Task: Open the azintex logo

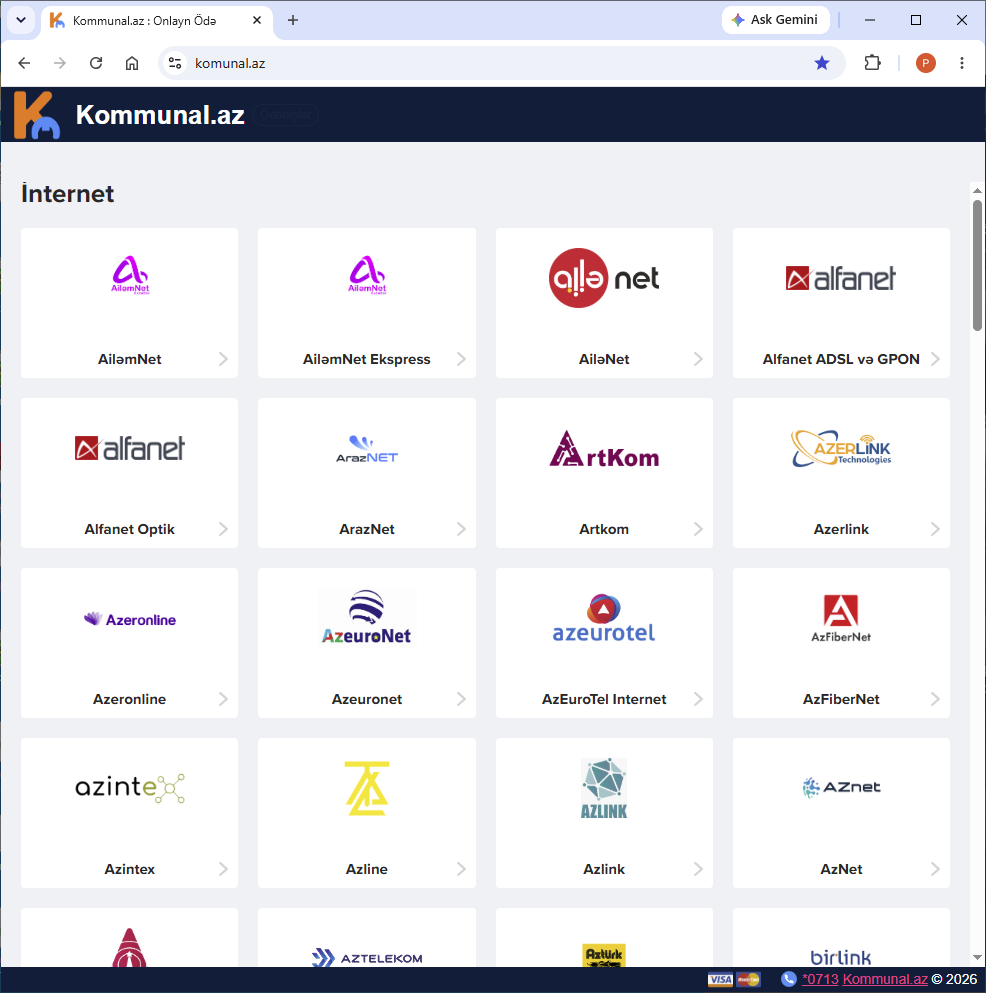Action: click(130, 788)
